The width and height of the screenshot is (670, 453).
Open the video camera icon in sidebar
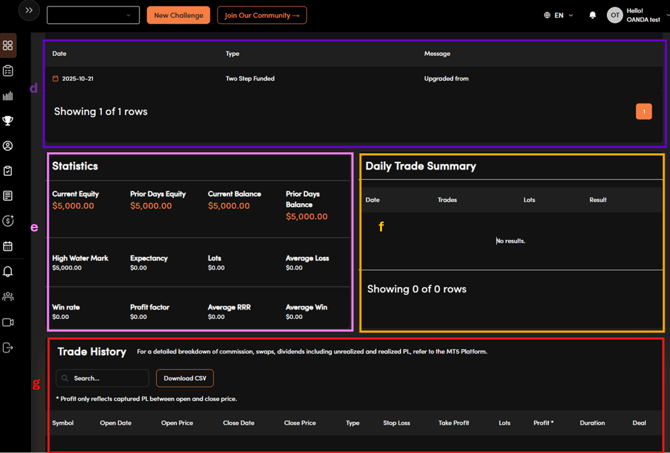point(8,322)
